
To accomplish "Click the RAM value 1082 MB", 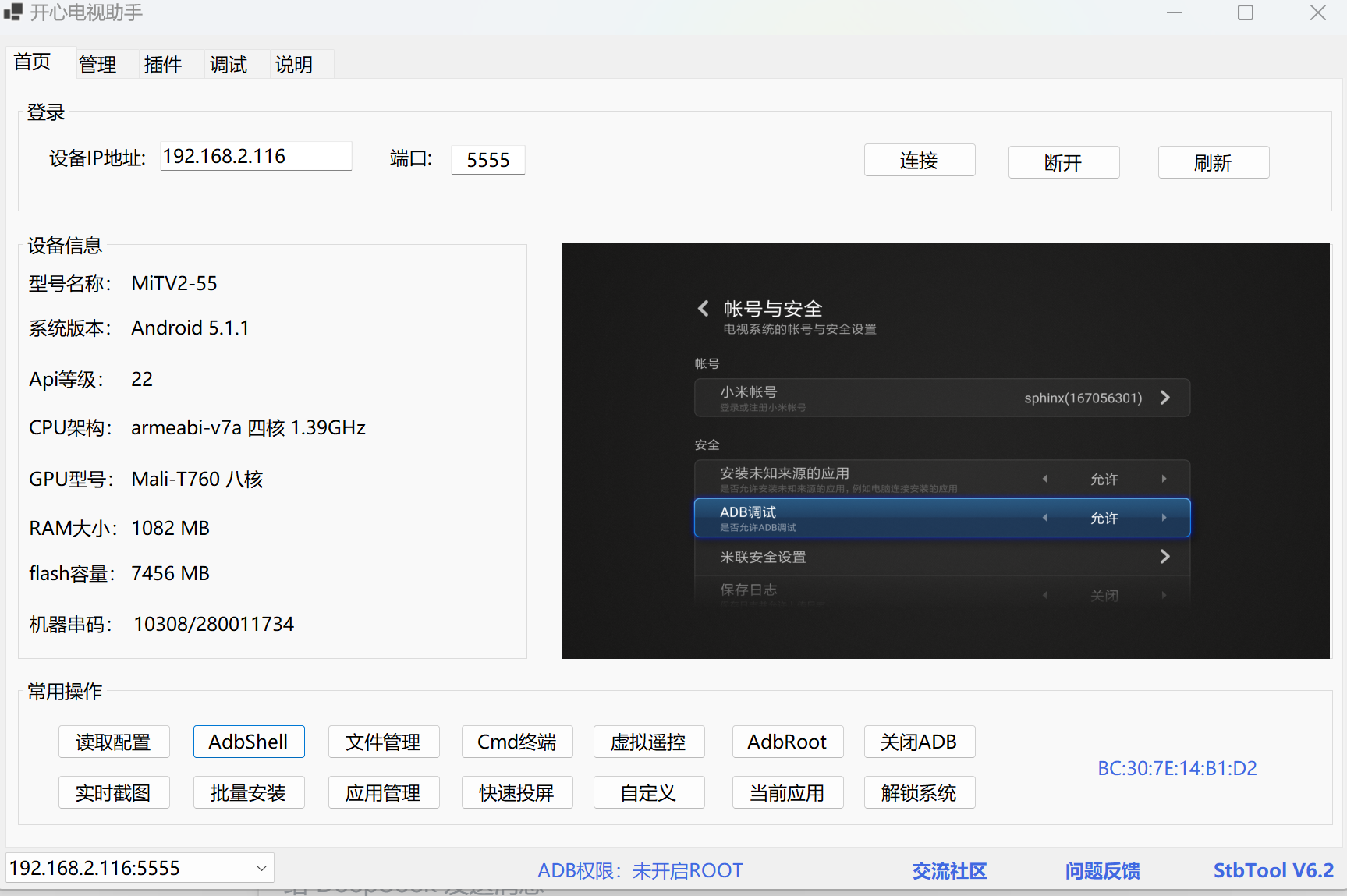I will click(171, 528).
